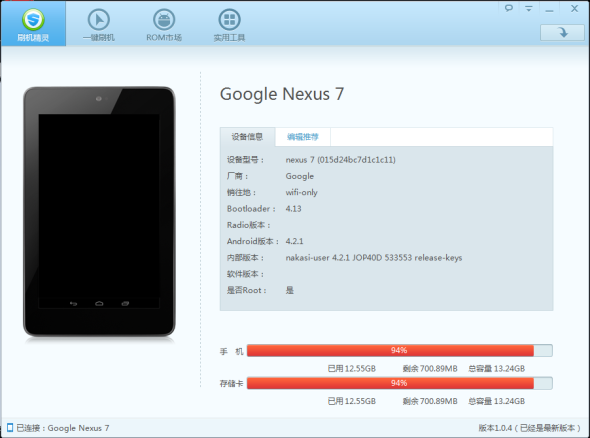Open the title bar dropdown menu icon

529,8
